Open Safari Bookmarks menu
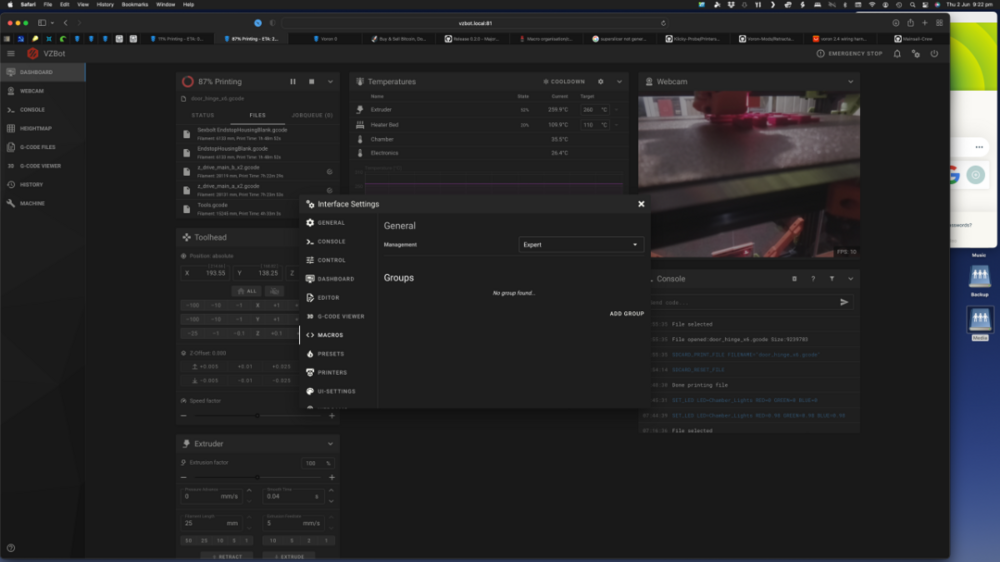The image size is (1000, 562). (x=135, y=4)
